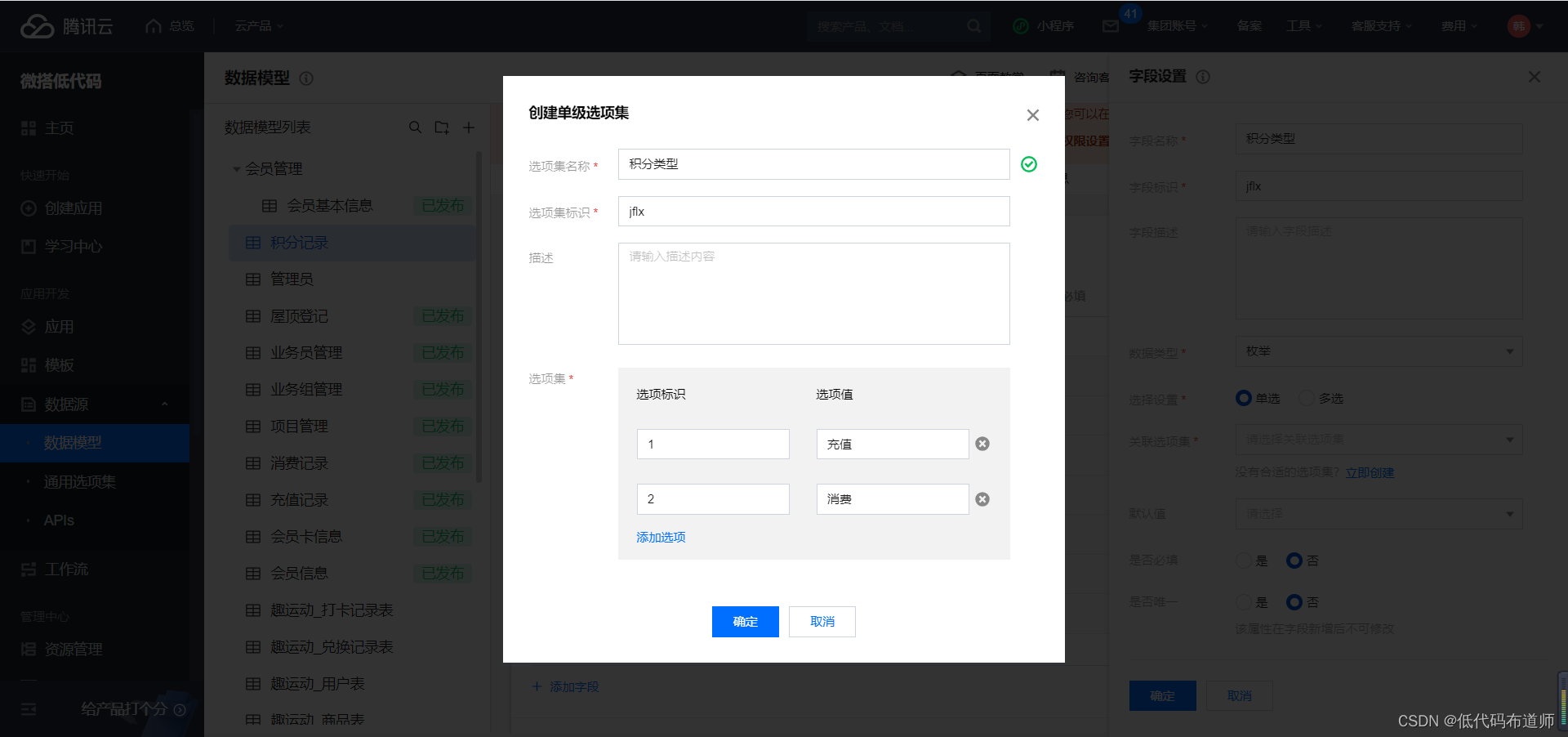
Task: Open the 费用 dropdown
Action: pos(1459,26)
